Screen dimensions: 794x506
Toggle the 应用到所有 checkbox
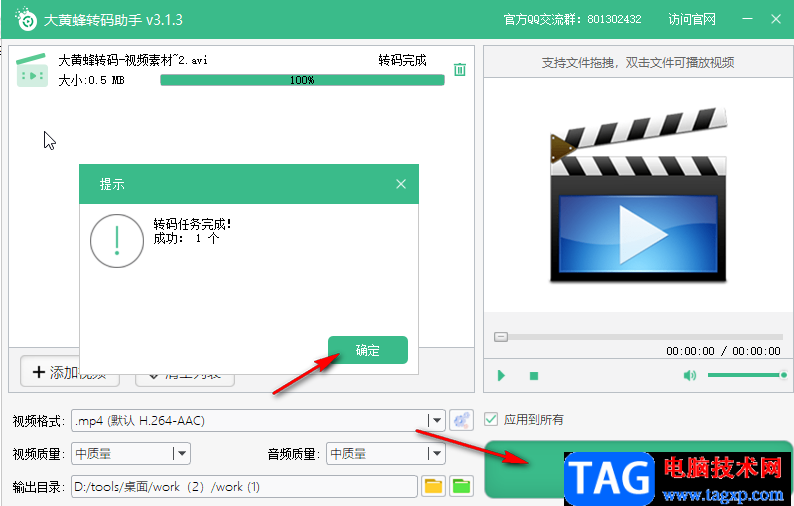click(491, 419)
